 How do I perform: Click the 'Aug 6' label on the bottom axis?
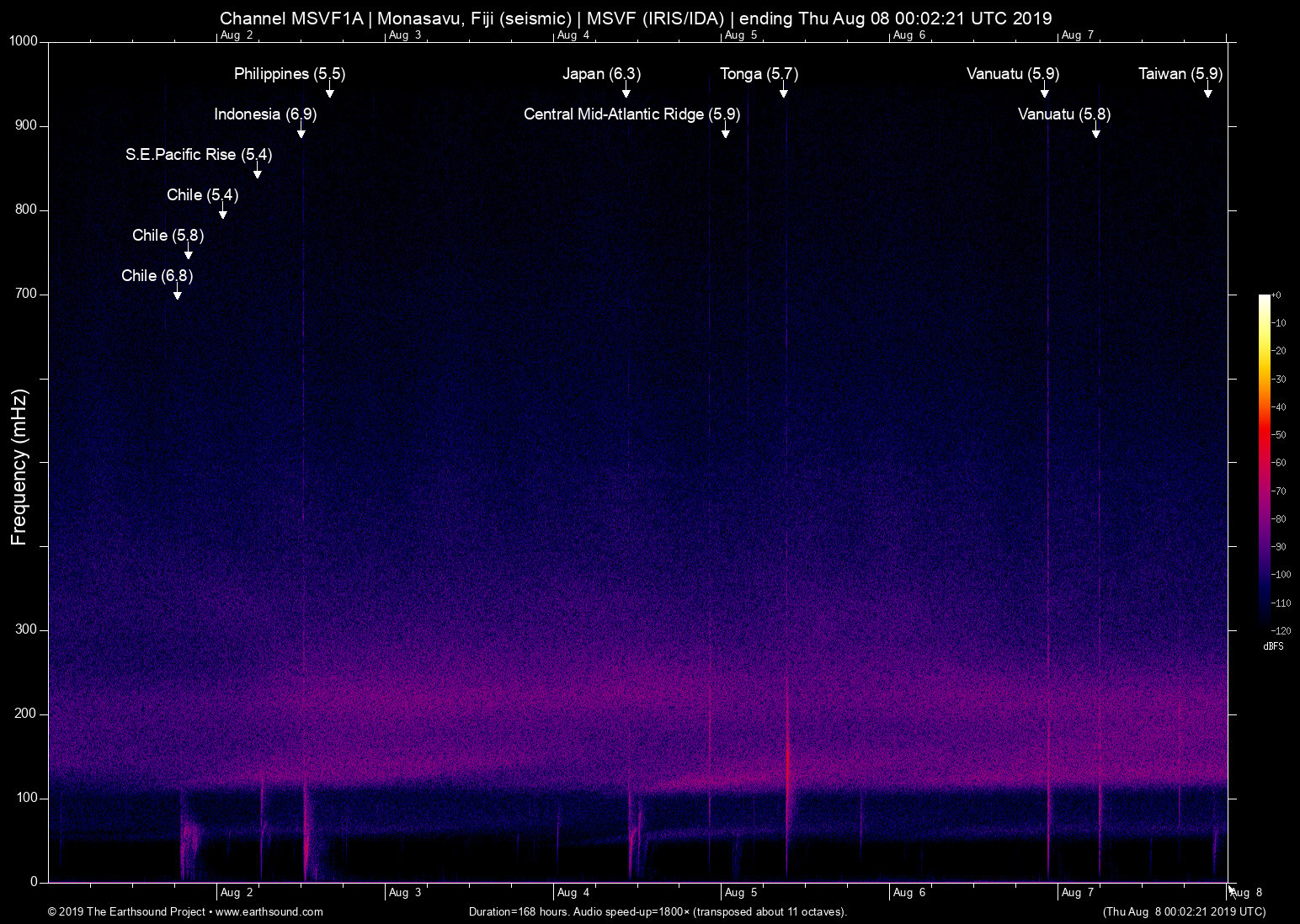coord(909,893)
